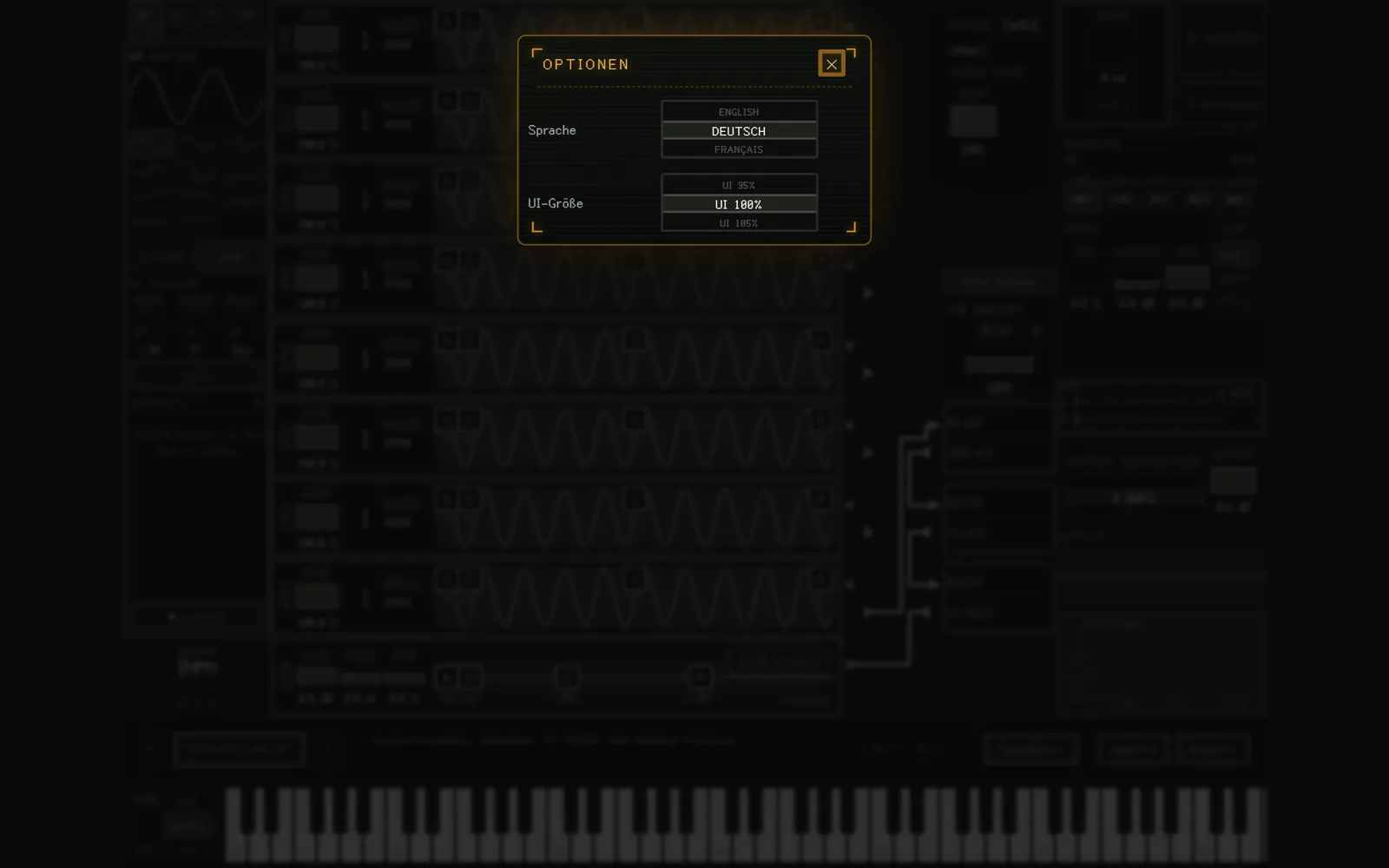Switch language to FRANÇAIS
The height and width of the screenshot is (868, 1389).
(739, 149)
